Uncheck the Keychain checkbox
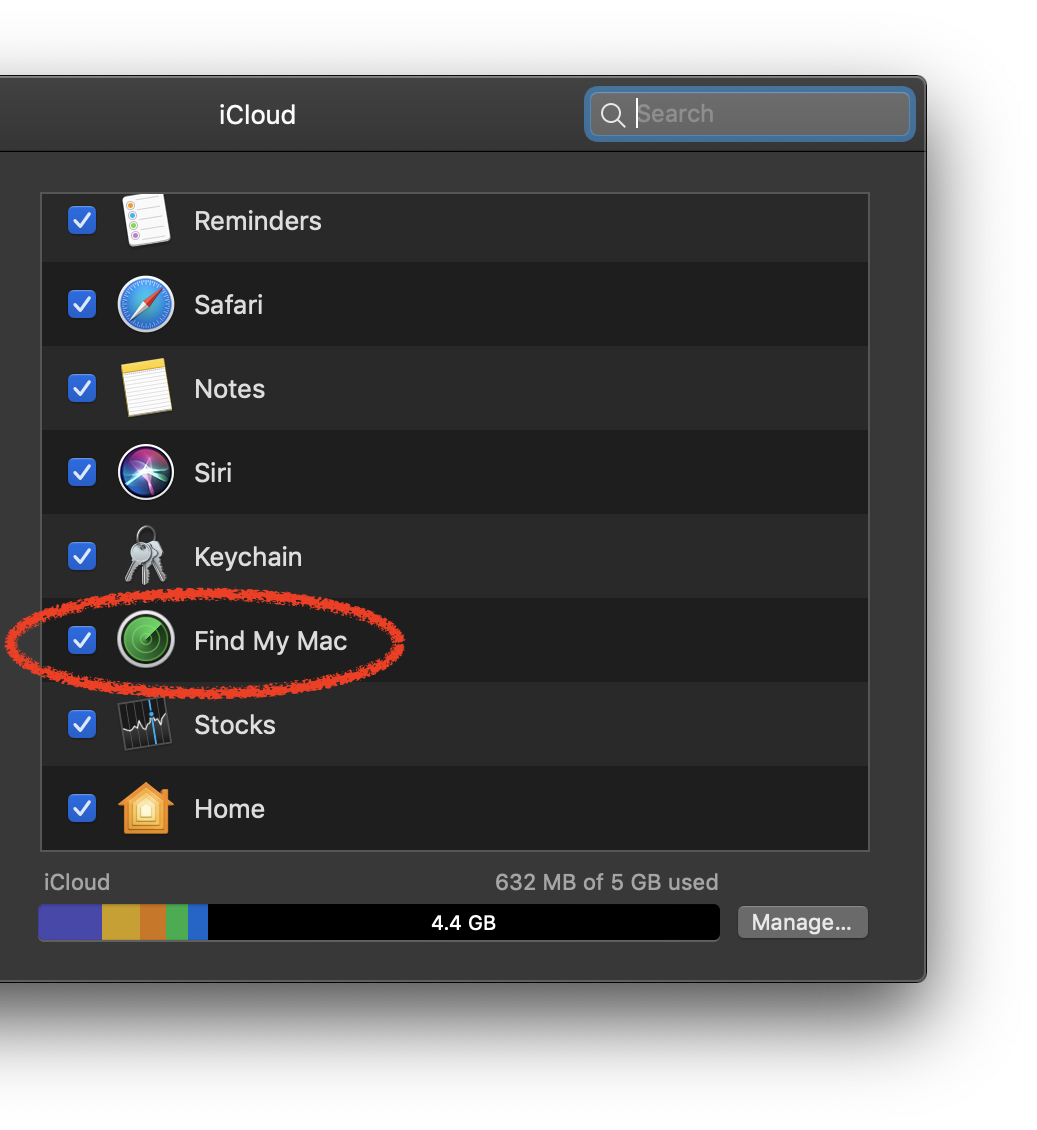The height and width of the screenshot is (1130, 1037). tap(82, 556)
